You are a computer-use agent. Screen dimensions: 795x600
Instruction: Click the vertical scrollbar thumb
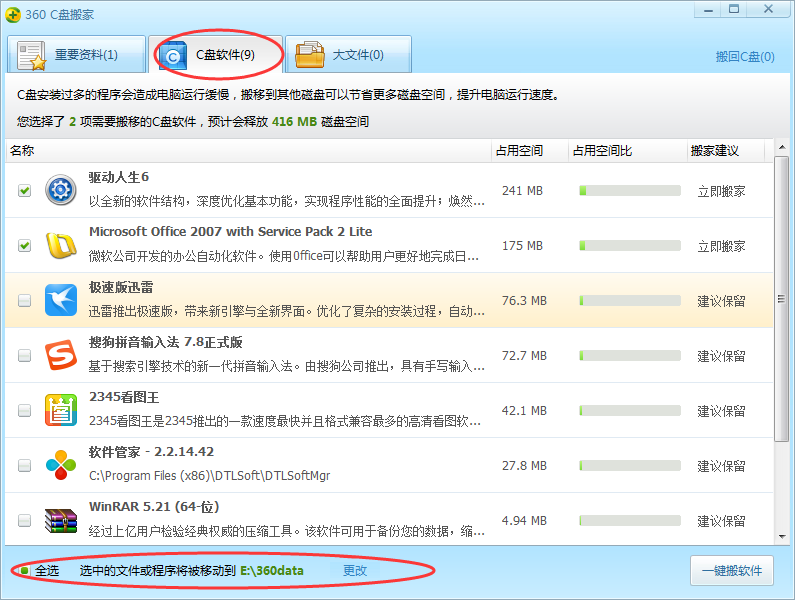[781, 299]
